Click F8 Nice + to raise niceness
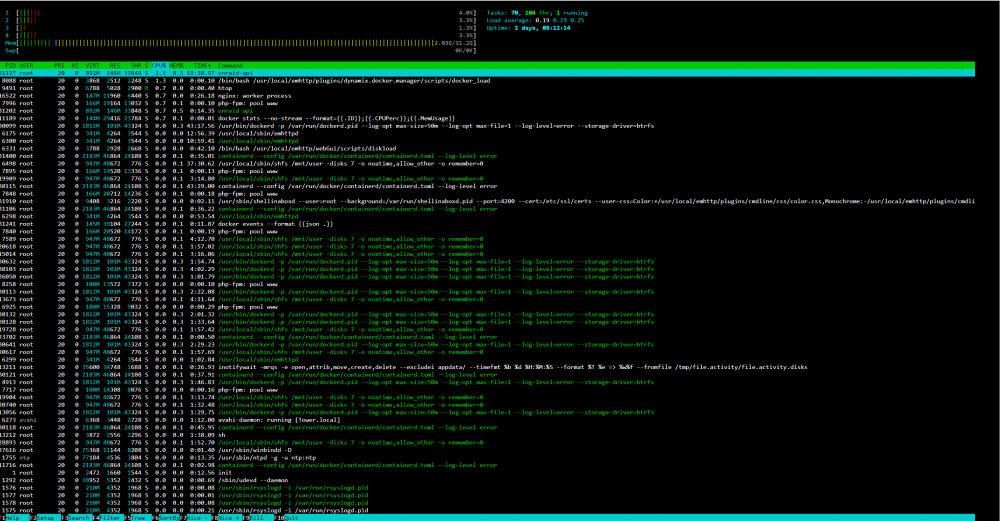Screen dimensions: 1000x521 (x=226, y=518)
